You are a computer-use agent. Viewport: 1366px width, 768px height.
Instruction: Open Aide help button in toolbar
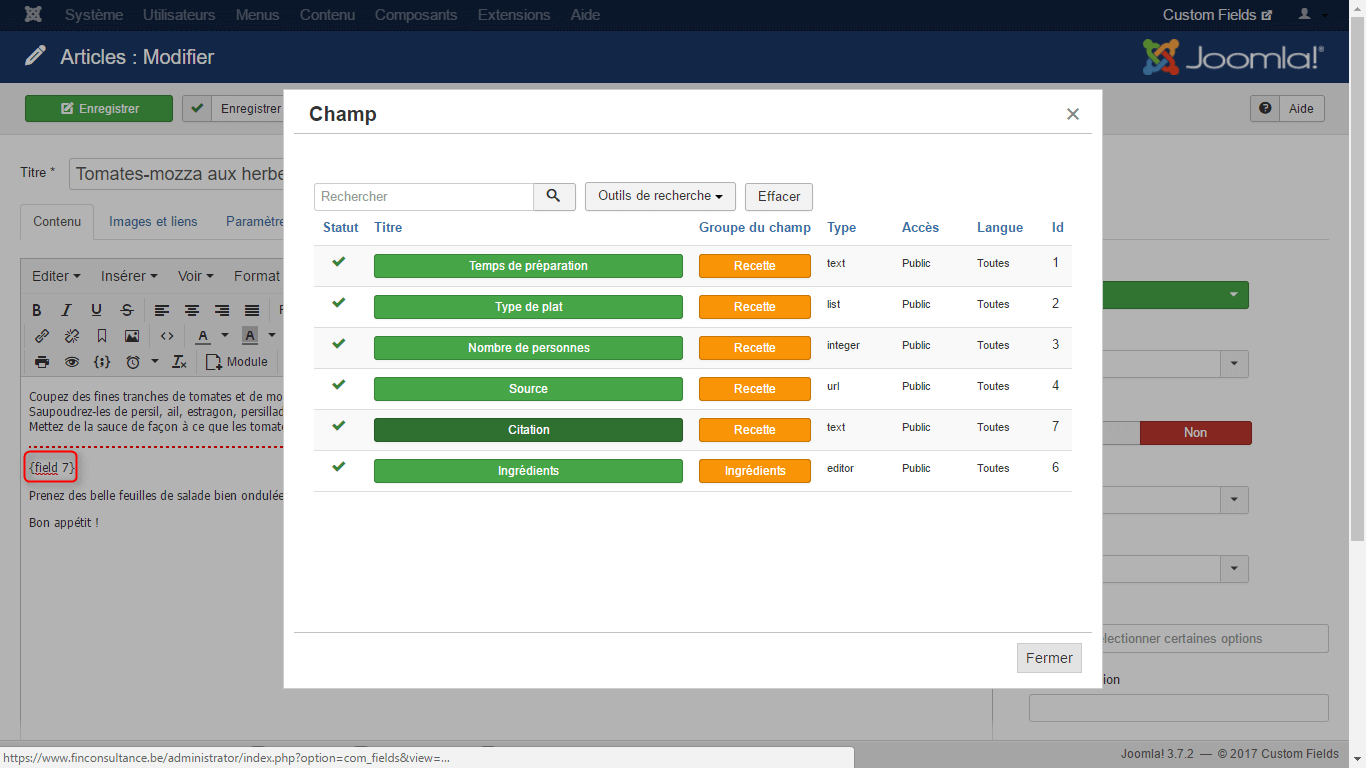click(x=1288, y=109)
